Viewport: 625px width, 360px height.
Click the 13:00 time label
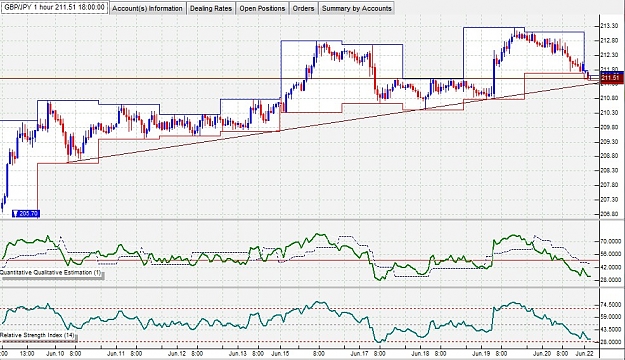pos(28,354)
